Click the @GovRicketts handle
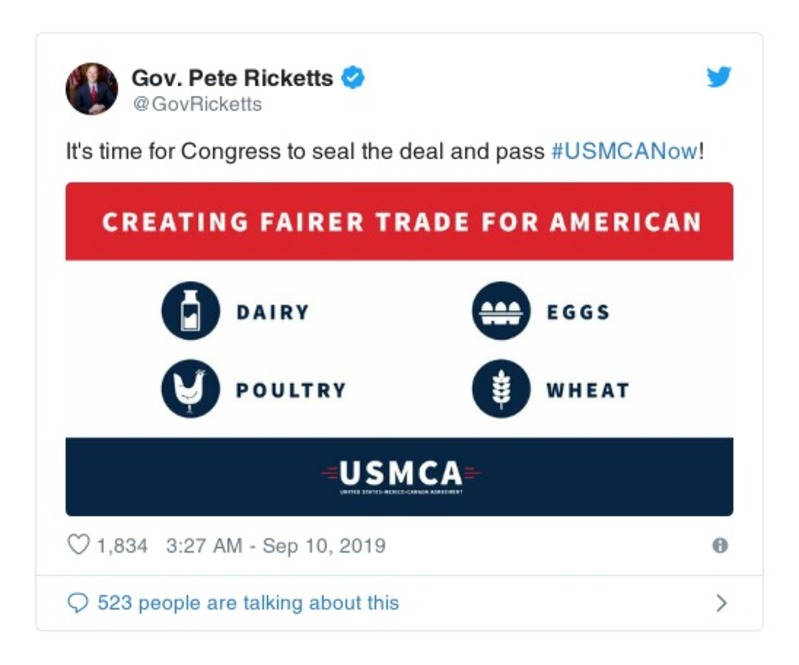Screen dimensions: 799x665 click(197, 103)
